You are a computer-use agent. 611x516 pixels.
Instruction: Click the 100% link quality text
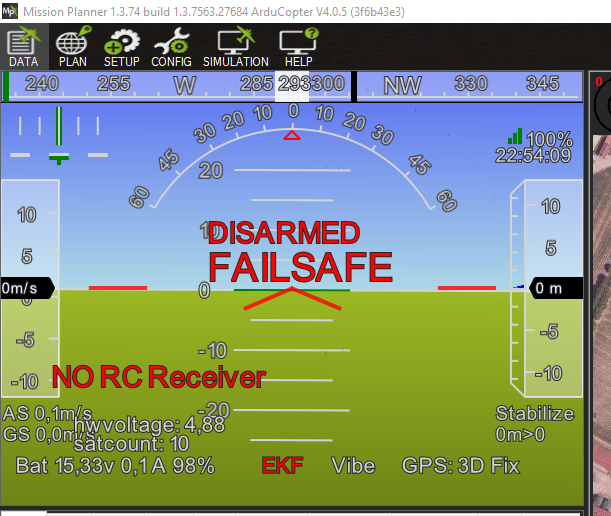549,139
